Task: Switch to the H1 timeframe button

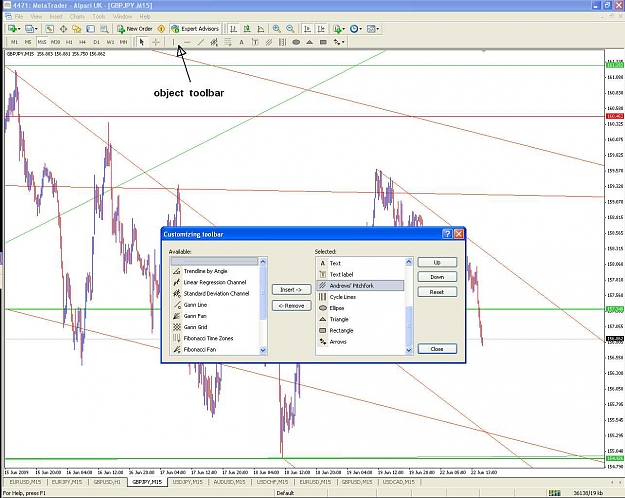Action: click(x=69, y=42)
